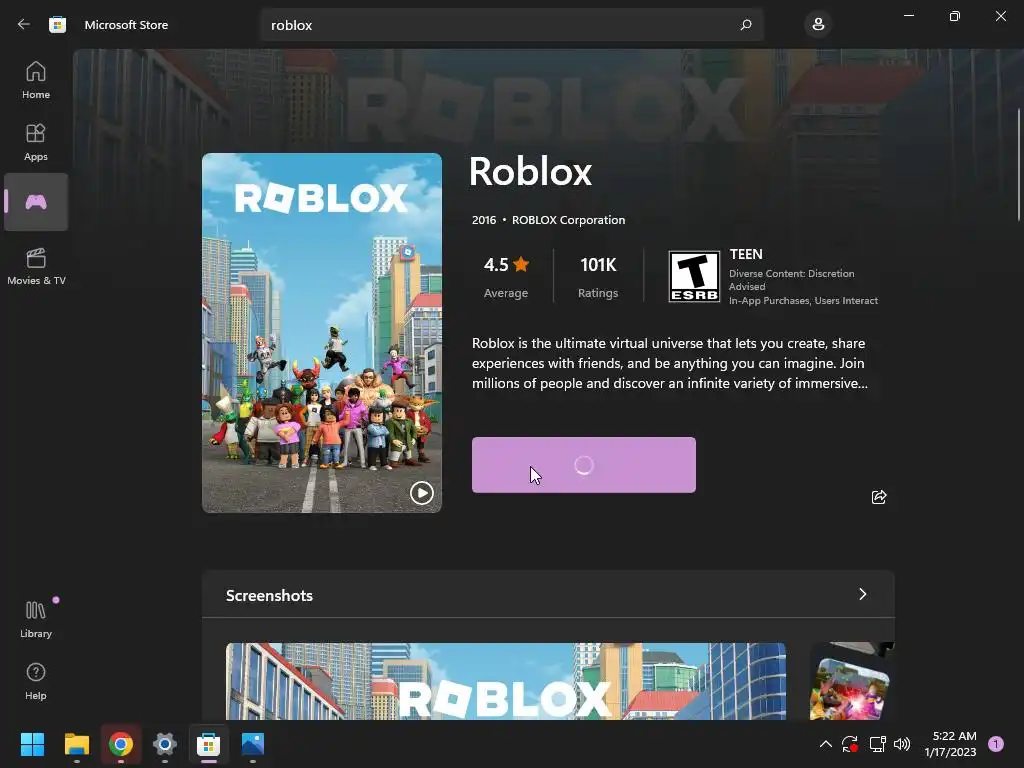Open the notification badge in tray
The image size is (1024, 768).
pos(996,744)
